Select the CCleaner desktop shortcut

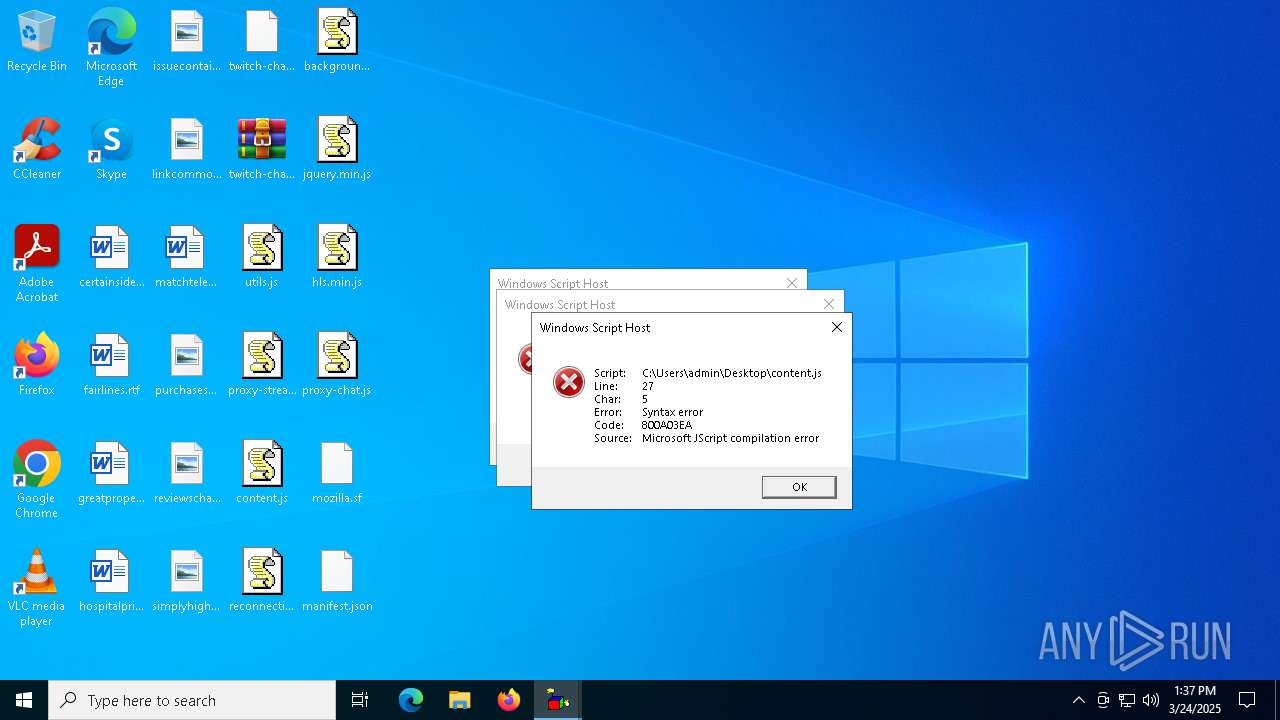(37, 149)
